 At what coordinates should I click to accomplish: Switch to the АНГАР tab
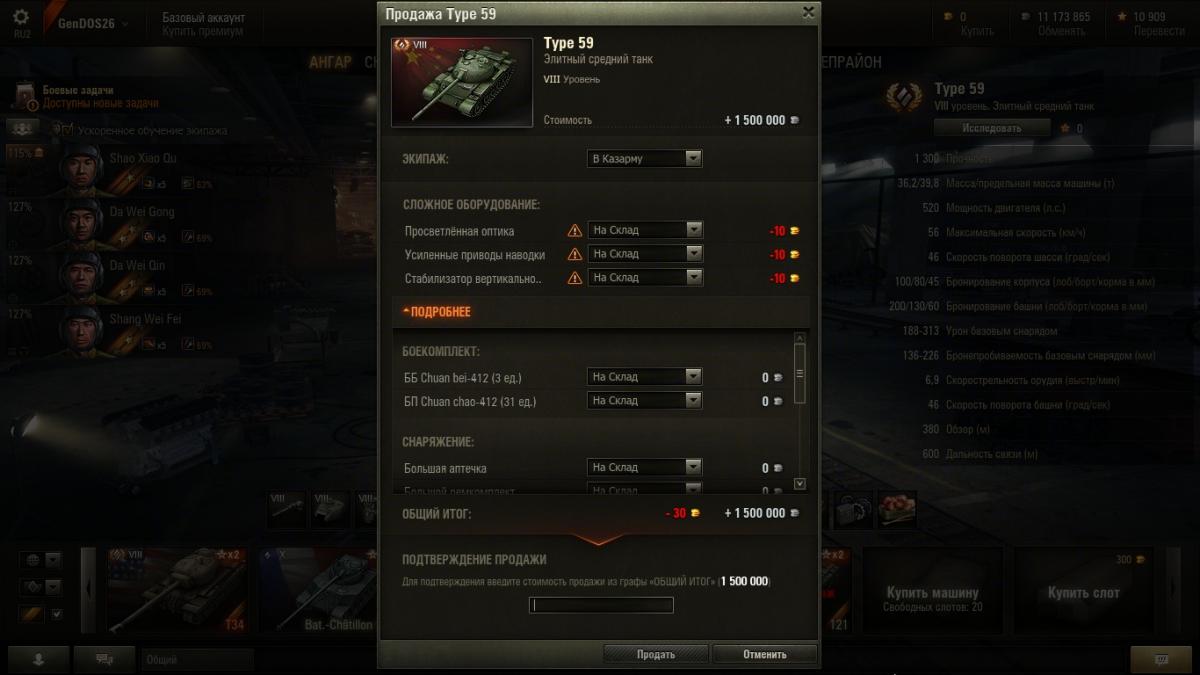tap(330, 62)
